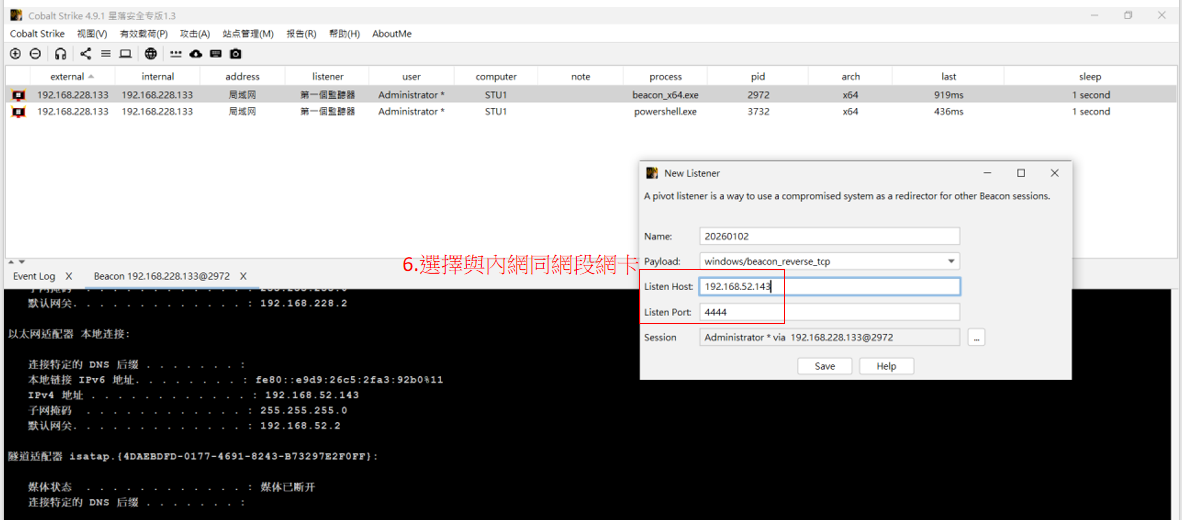Viewport: 1182px width, 520px height.
Task: Show the pivot graph view icon
Action: 85,54
